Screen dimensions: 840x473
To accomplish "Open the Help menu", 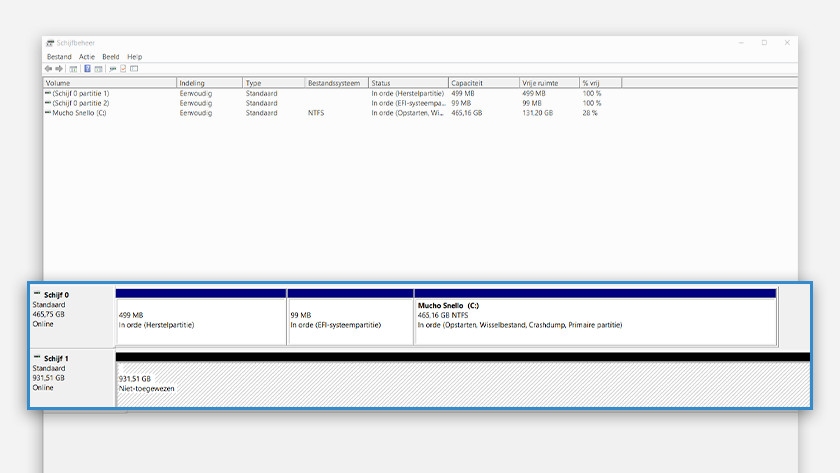I will 135,57.
